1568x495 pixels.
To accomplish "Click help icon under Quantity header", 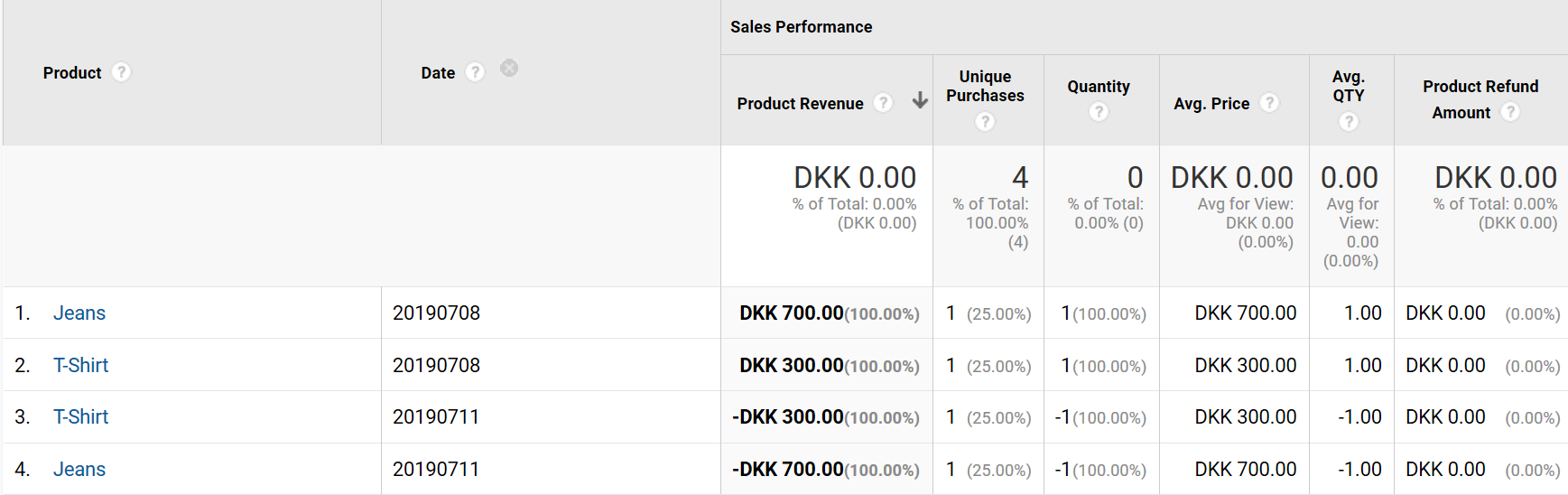I will pos(1098,112).
